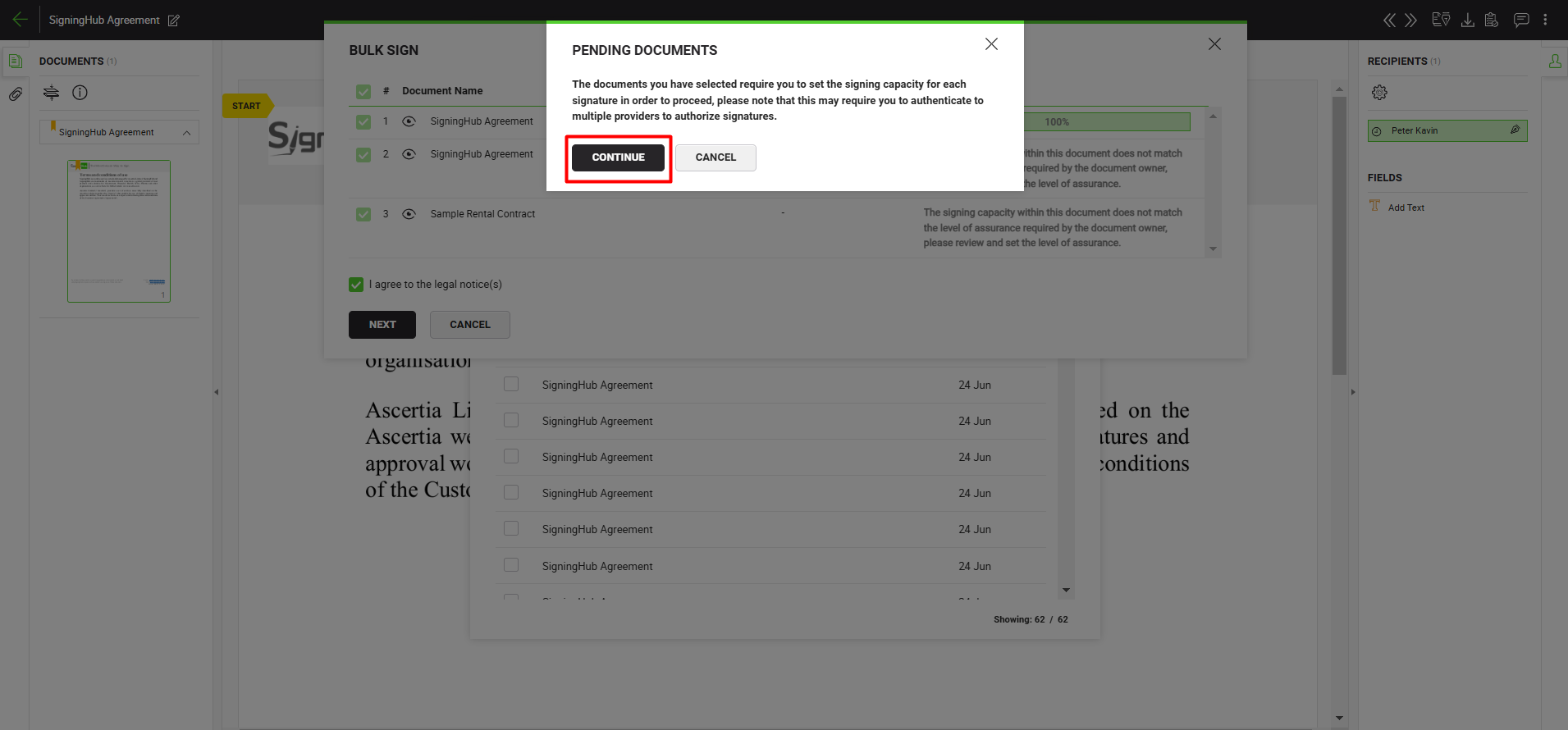The height and width of the screenshot is (730, 1568).
Task: Click the document page thumbnail
Action: click(x=119, y=230)
